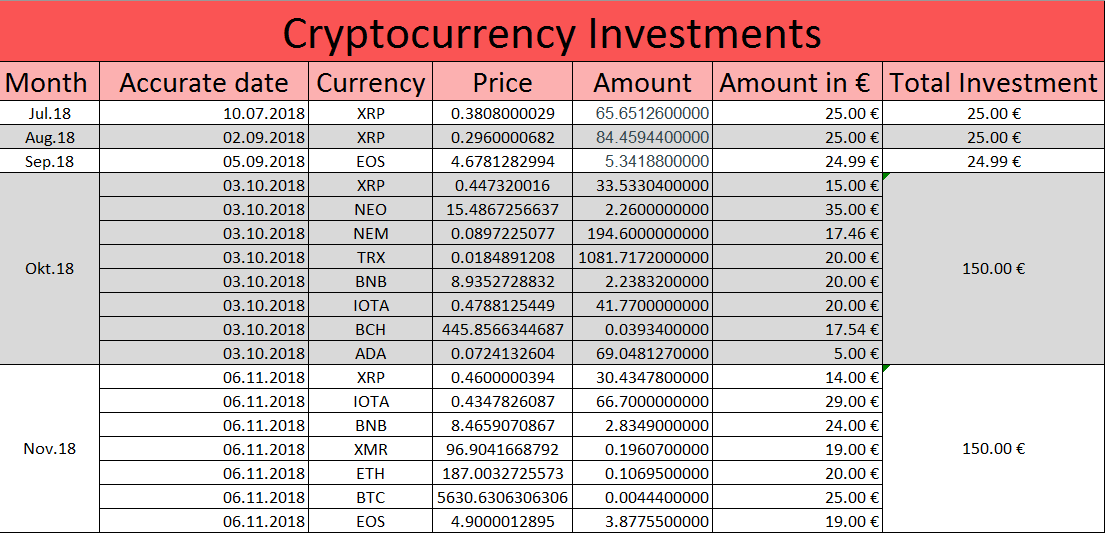The image size is (1105, 533).
Task: Select the Price header cell
Action: (x=502, y=82)
